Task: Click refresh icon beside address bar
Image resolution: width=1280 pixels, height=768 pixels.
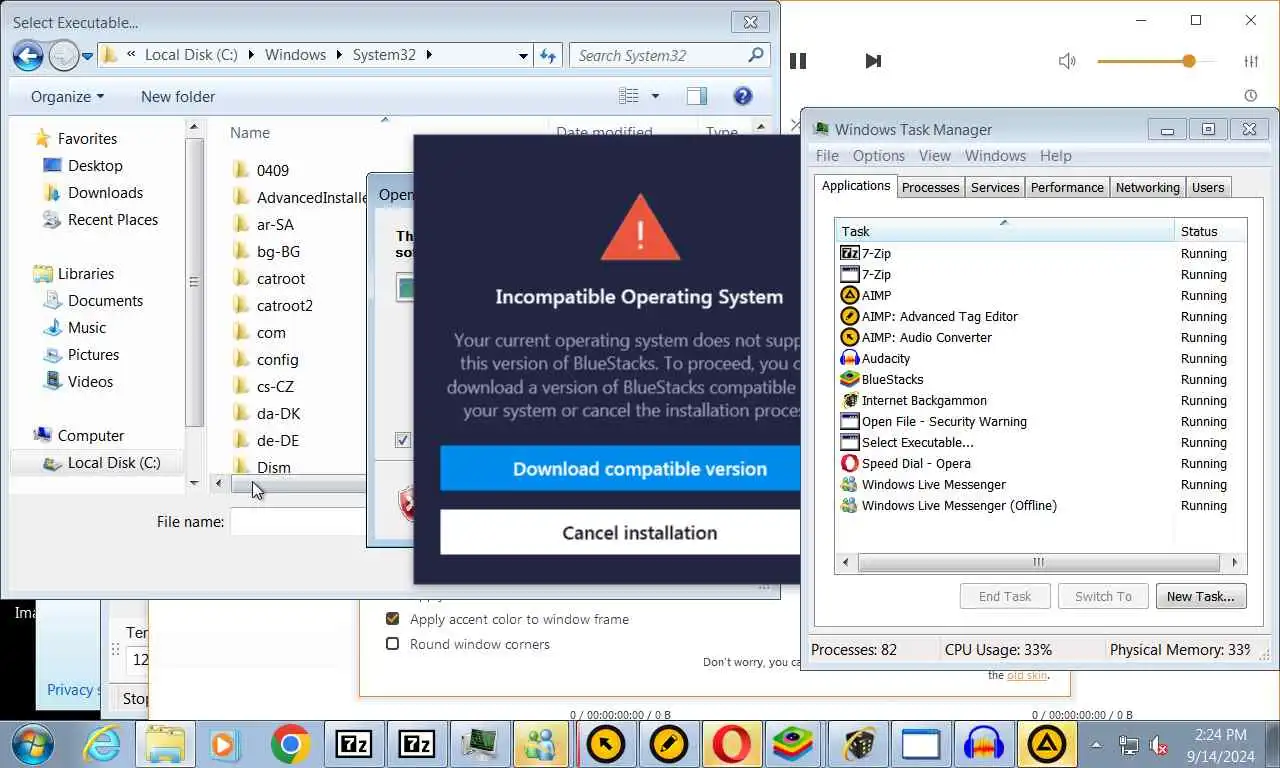Action: coord(548,56)
